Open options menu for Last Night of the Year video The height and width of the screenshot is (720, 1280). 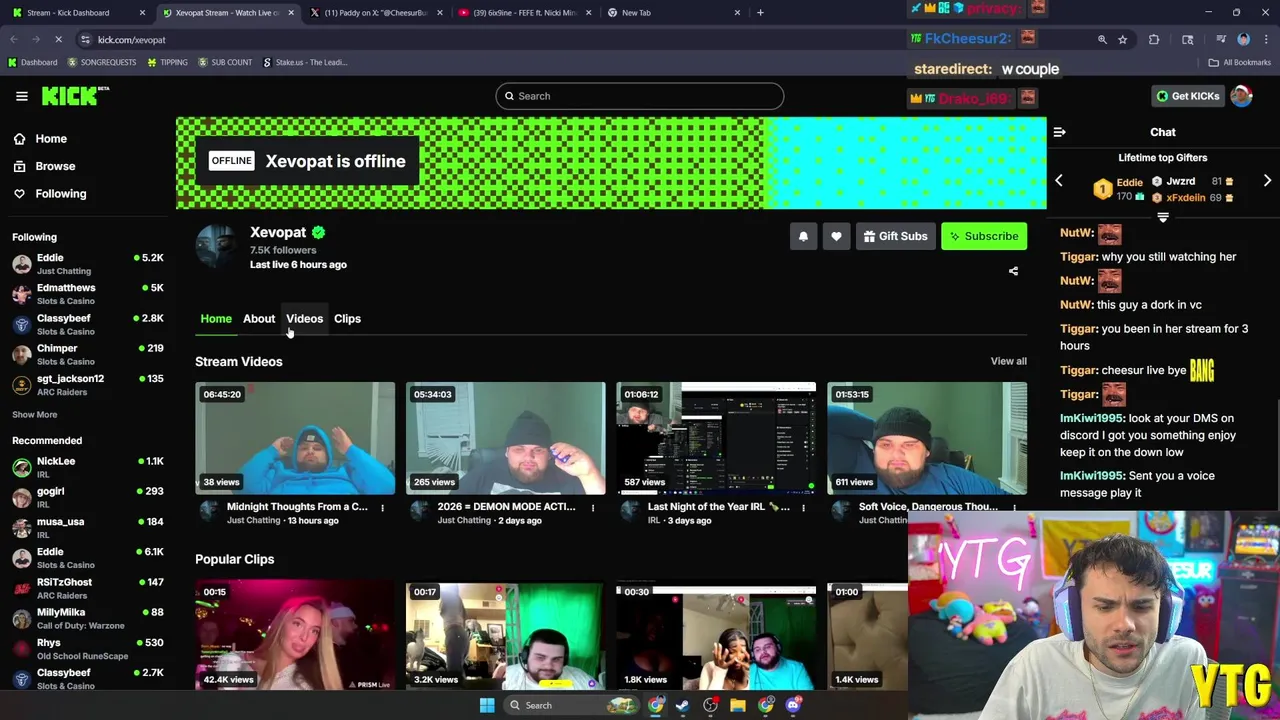803,508
